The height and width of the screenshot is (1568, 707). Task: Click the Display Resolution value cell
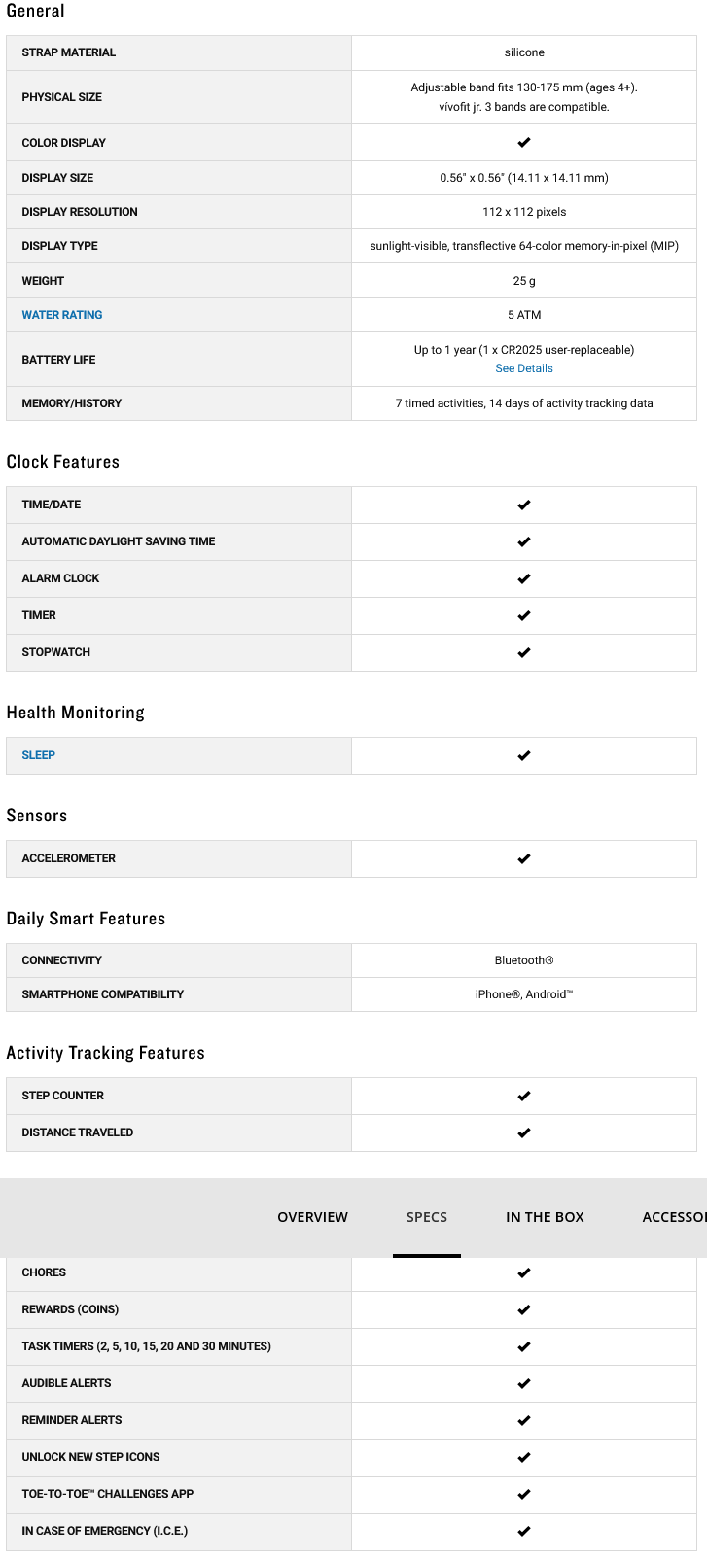pyautogui.click(x=524, y=212)
